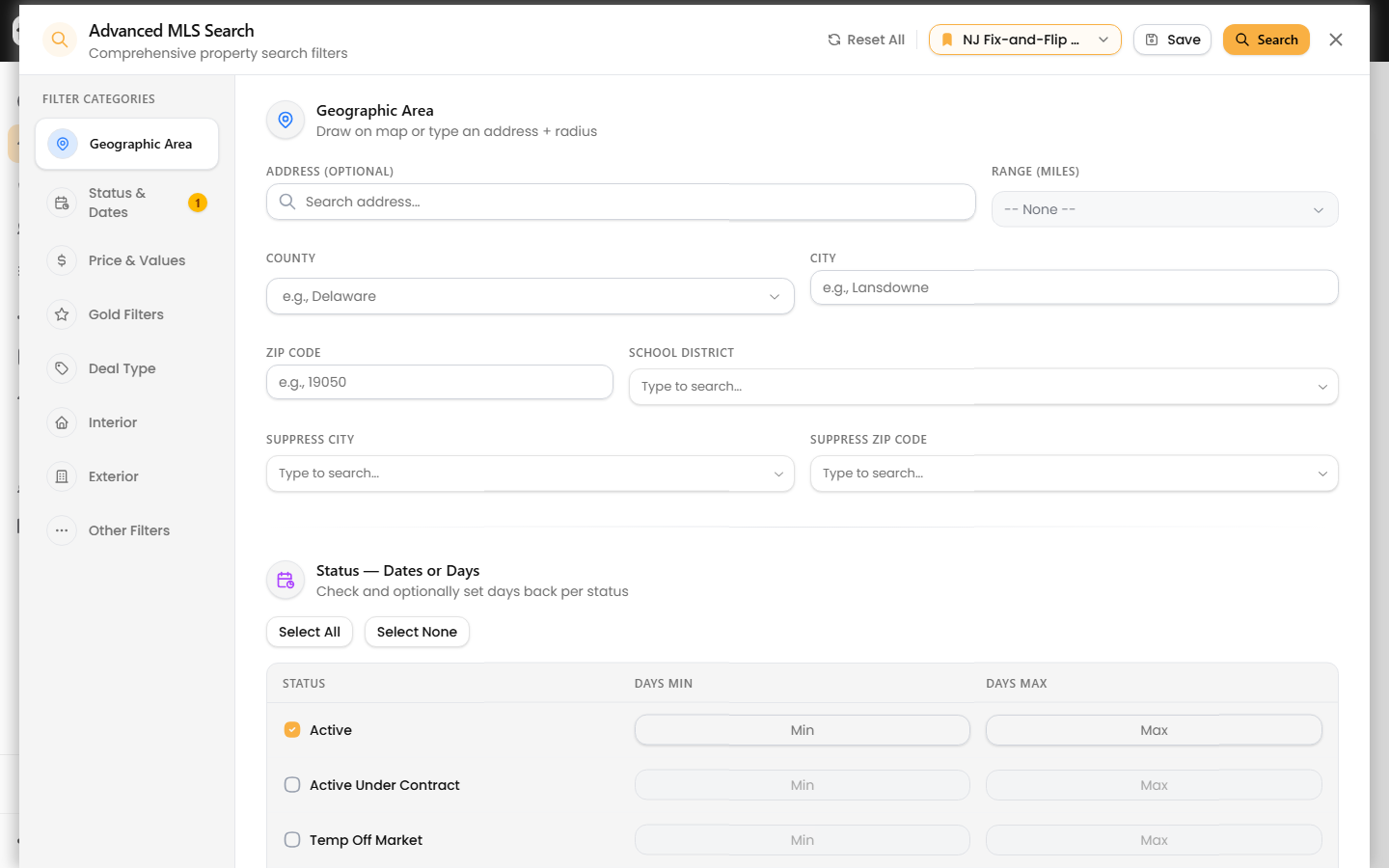The height and width of the screenshot is (868, 1389).
Task: Click the orange Search button
Action: [1266, 40]
